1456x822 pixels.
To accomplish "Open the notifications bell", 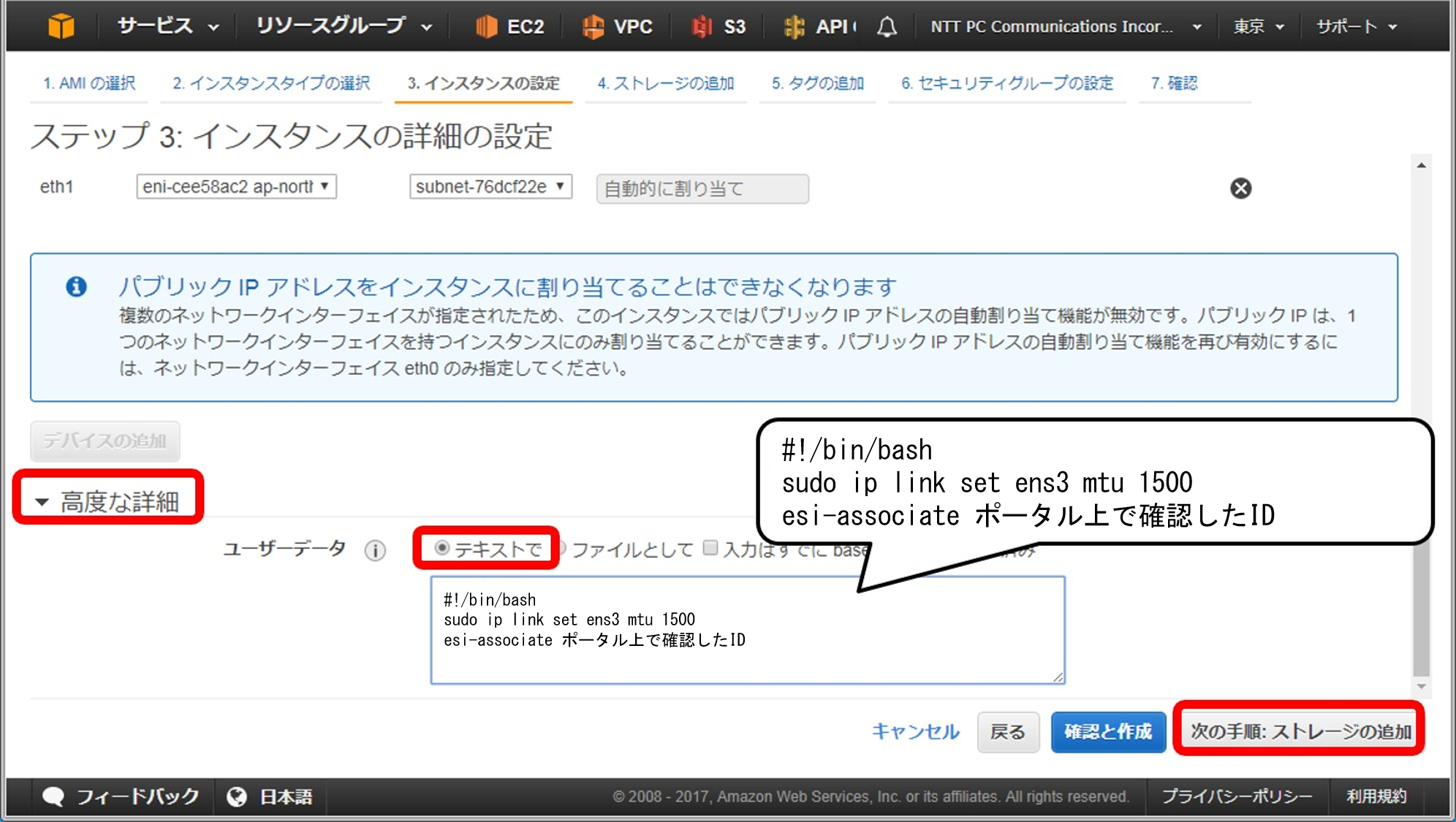I will pyautogui.click(x=887, y=27).
